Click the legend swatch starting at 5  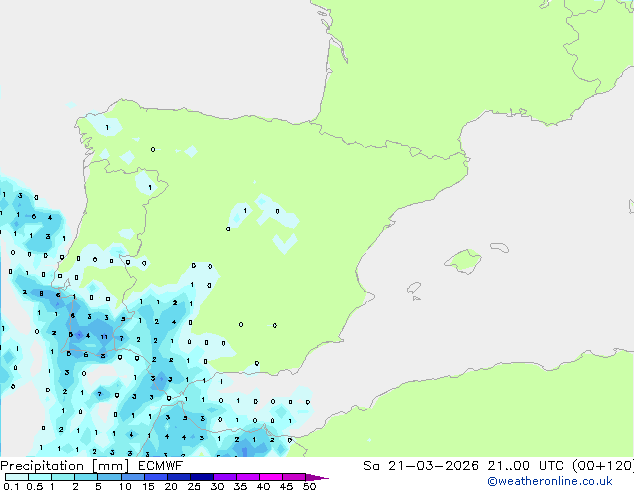coord(110,477)
